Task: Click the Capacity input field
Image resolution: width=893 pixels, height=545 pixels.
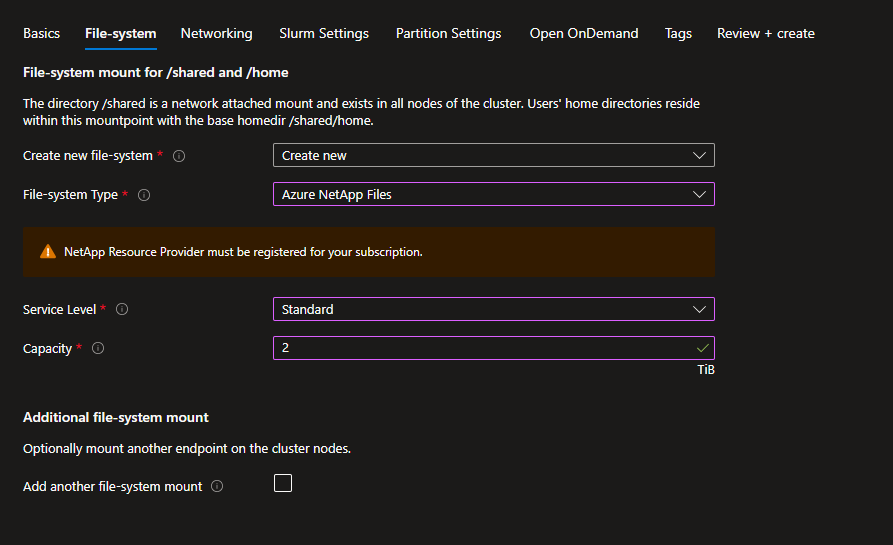Action: (x=485, y=349)
